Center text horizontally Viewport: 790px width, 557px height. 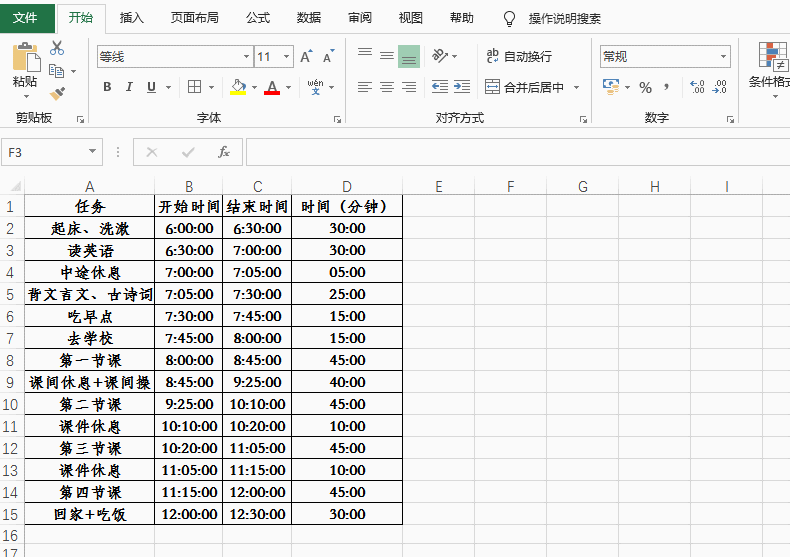387,87
